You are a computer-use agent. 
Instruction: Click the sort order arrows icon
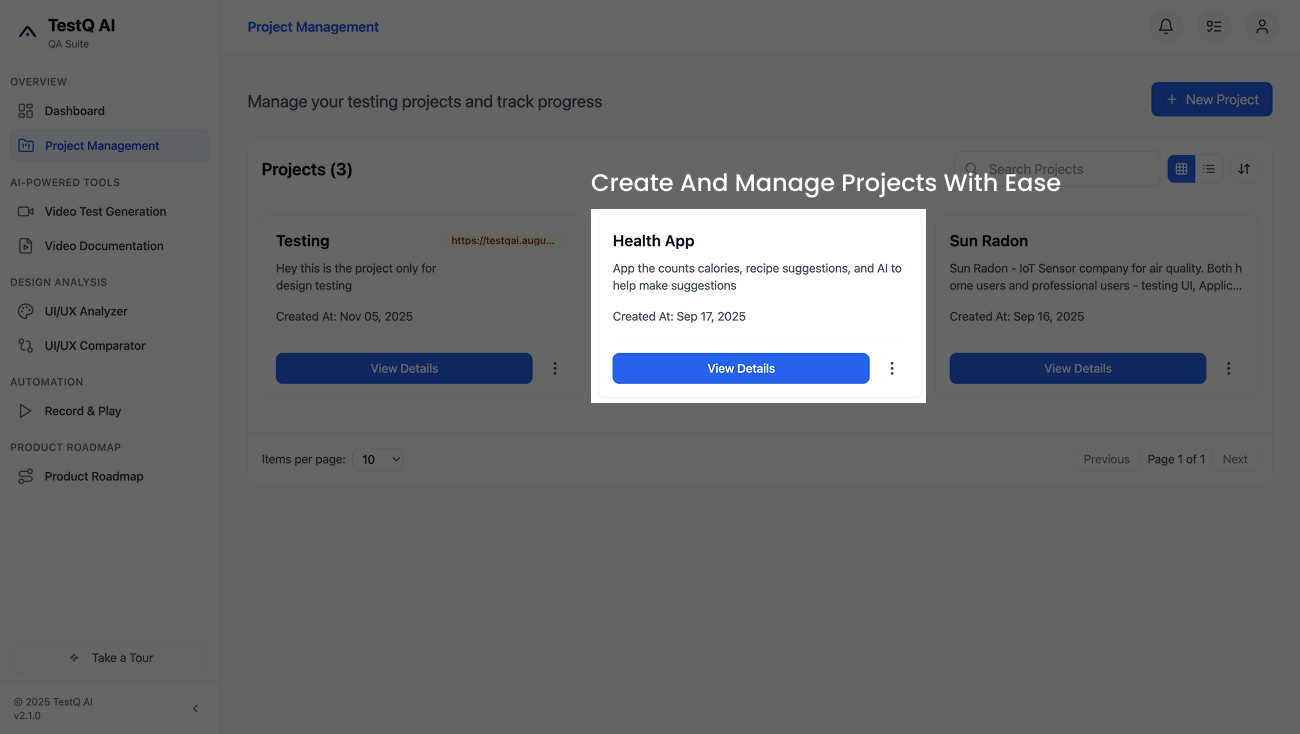(x=1244, y=169)
